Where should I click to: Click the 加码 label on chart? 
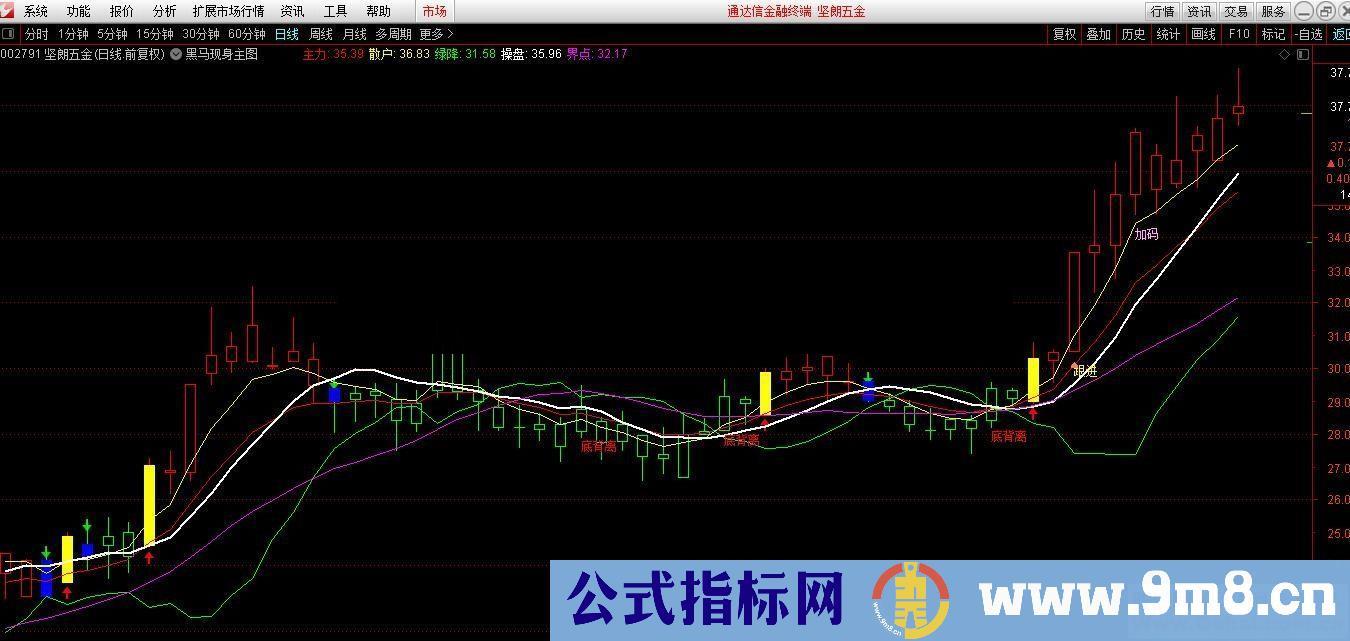pos(1146,234)
